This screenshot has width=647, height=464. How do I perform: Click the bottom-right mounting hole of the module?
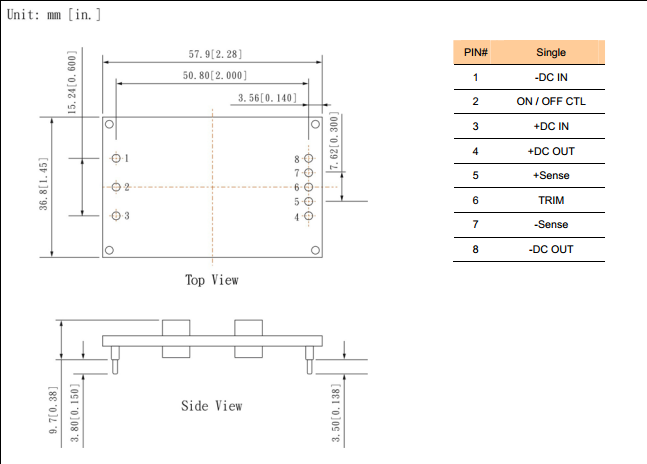pyautogui.click(x=315, y=249)
